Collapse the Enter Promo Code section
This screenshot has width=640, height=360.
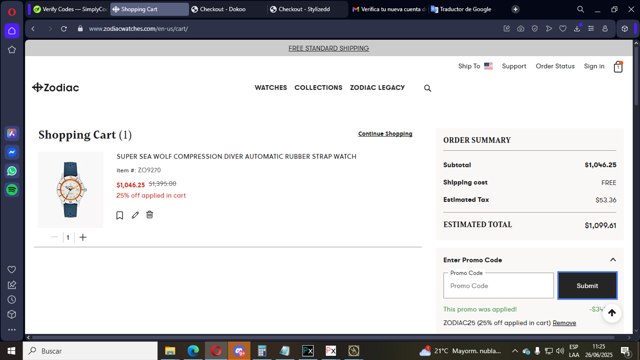(613, 260)
